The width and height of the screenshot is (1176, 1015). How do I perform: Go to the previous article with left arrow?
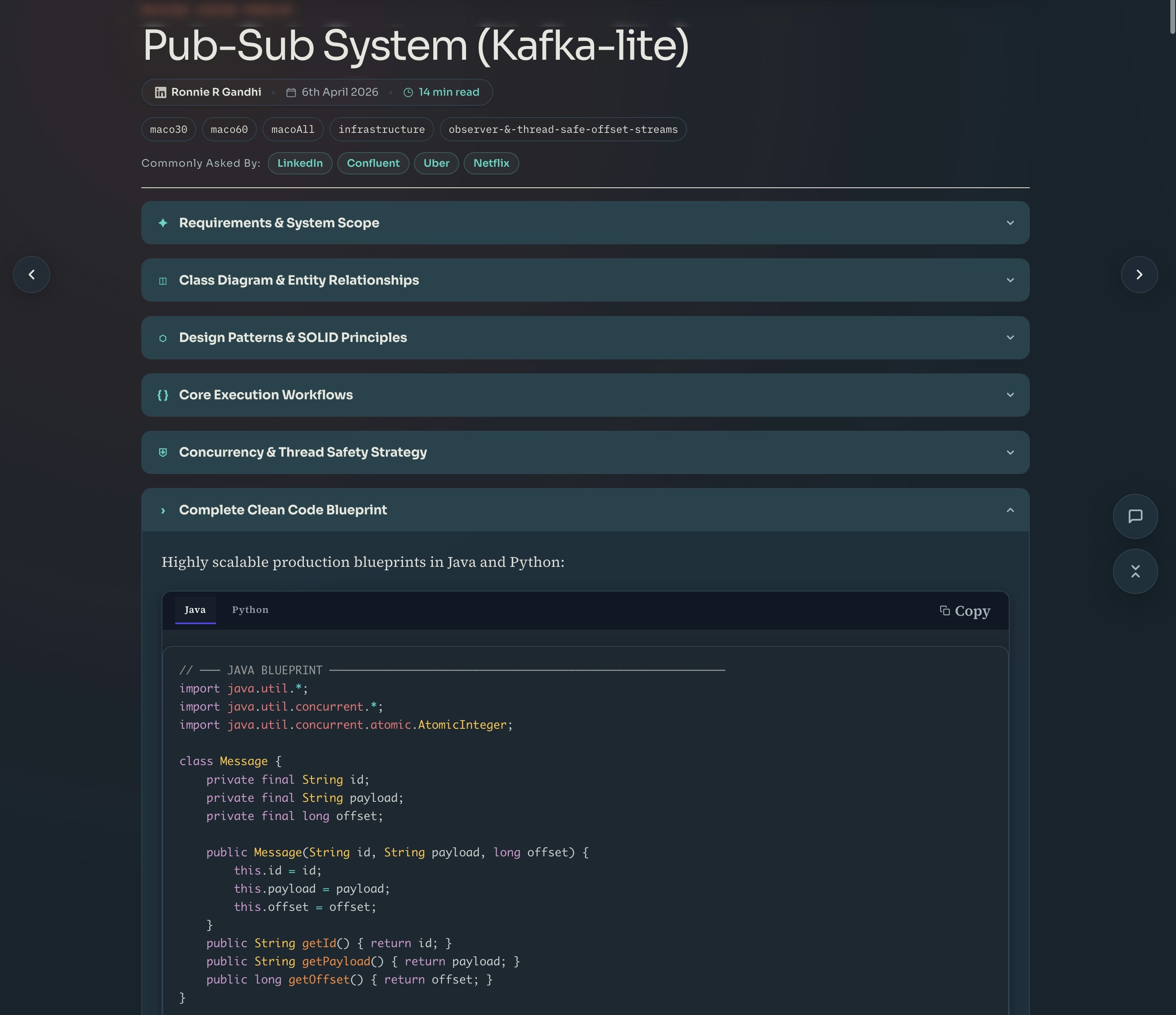31,275
